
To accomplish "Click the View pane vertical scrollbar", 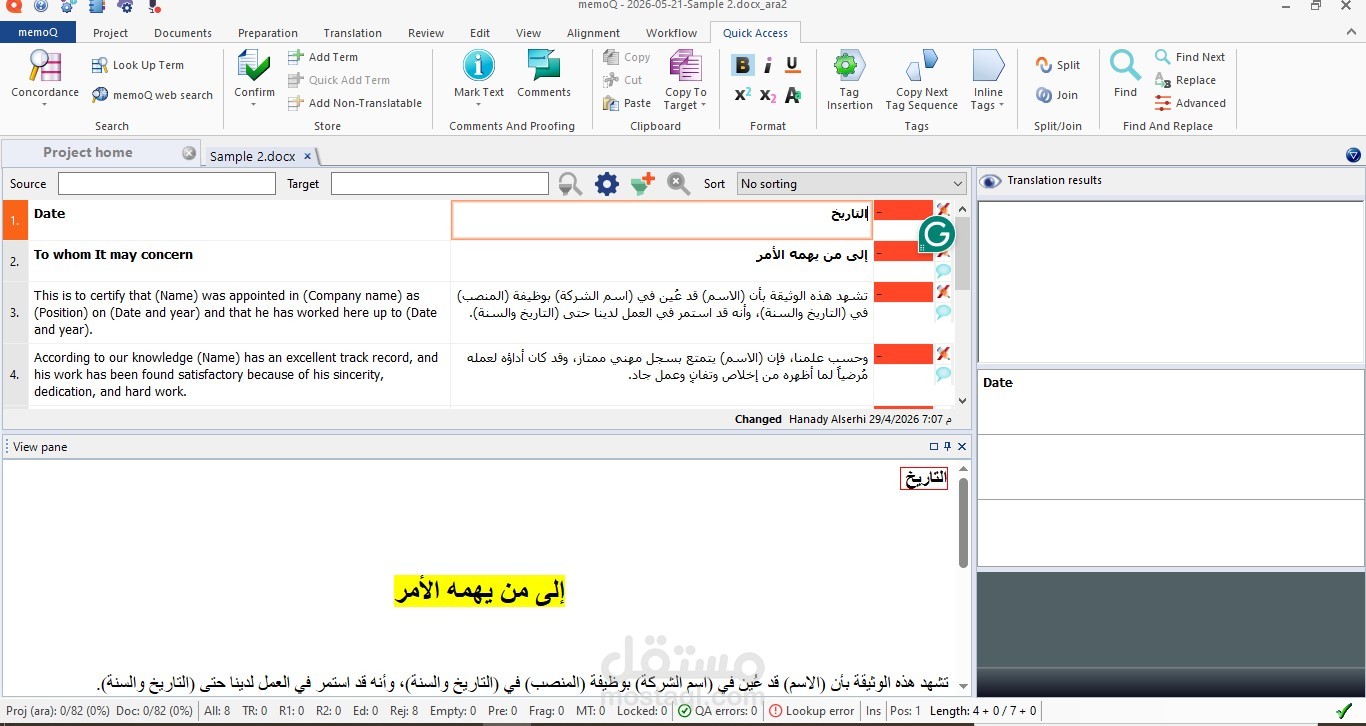I will coord(963,522).
